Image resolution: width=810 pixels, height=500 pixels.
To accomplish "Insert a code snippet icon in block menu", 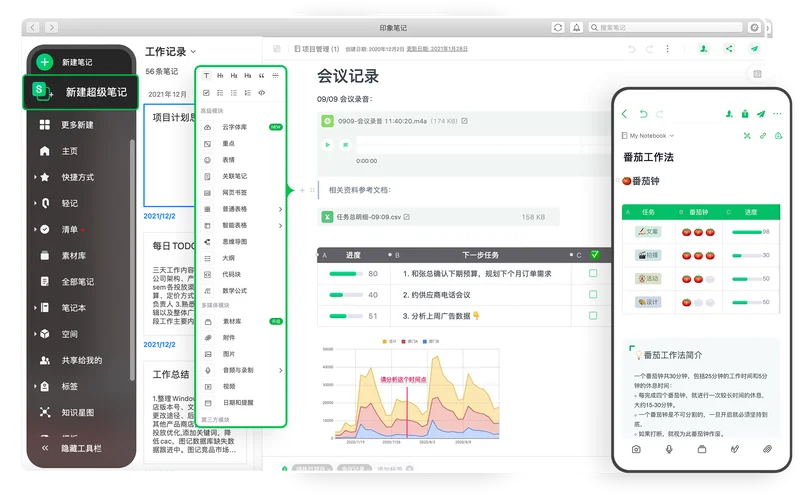I will pyautogui.click(x=261, y=93).
